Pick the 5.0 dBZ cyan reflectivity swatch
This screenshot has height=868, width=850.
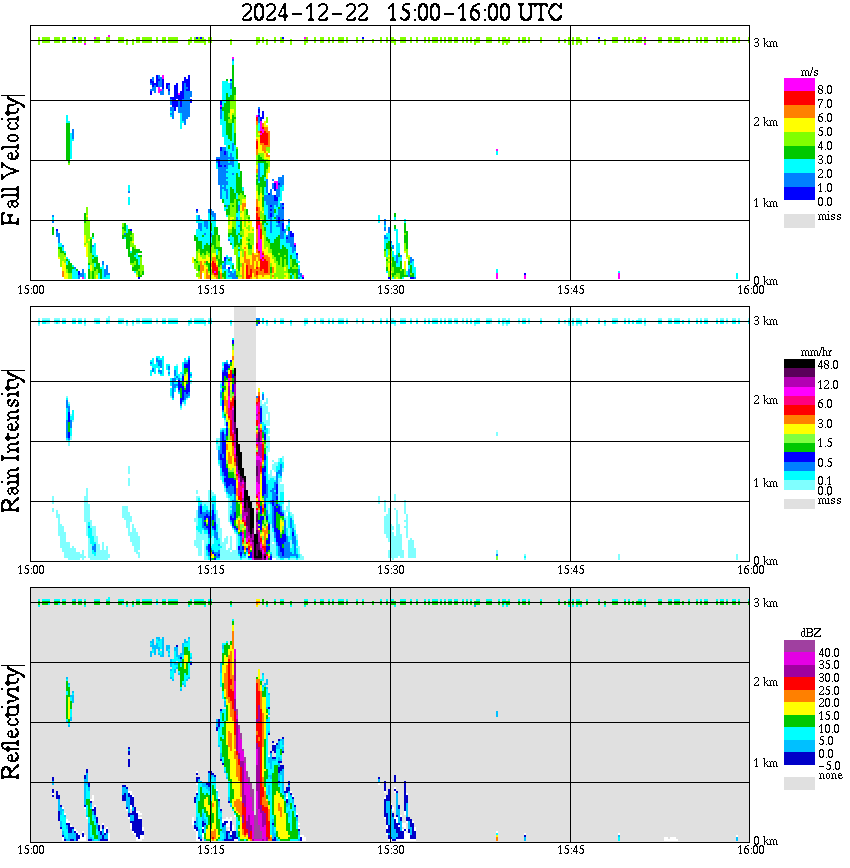pyautogui.click(x=799, y=734)
